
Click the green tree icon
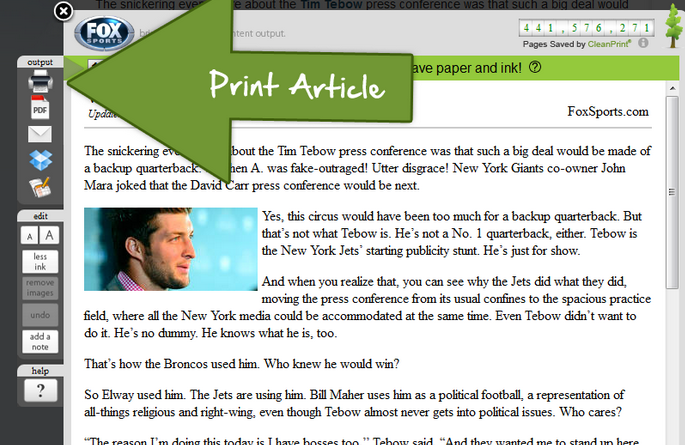674,25
